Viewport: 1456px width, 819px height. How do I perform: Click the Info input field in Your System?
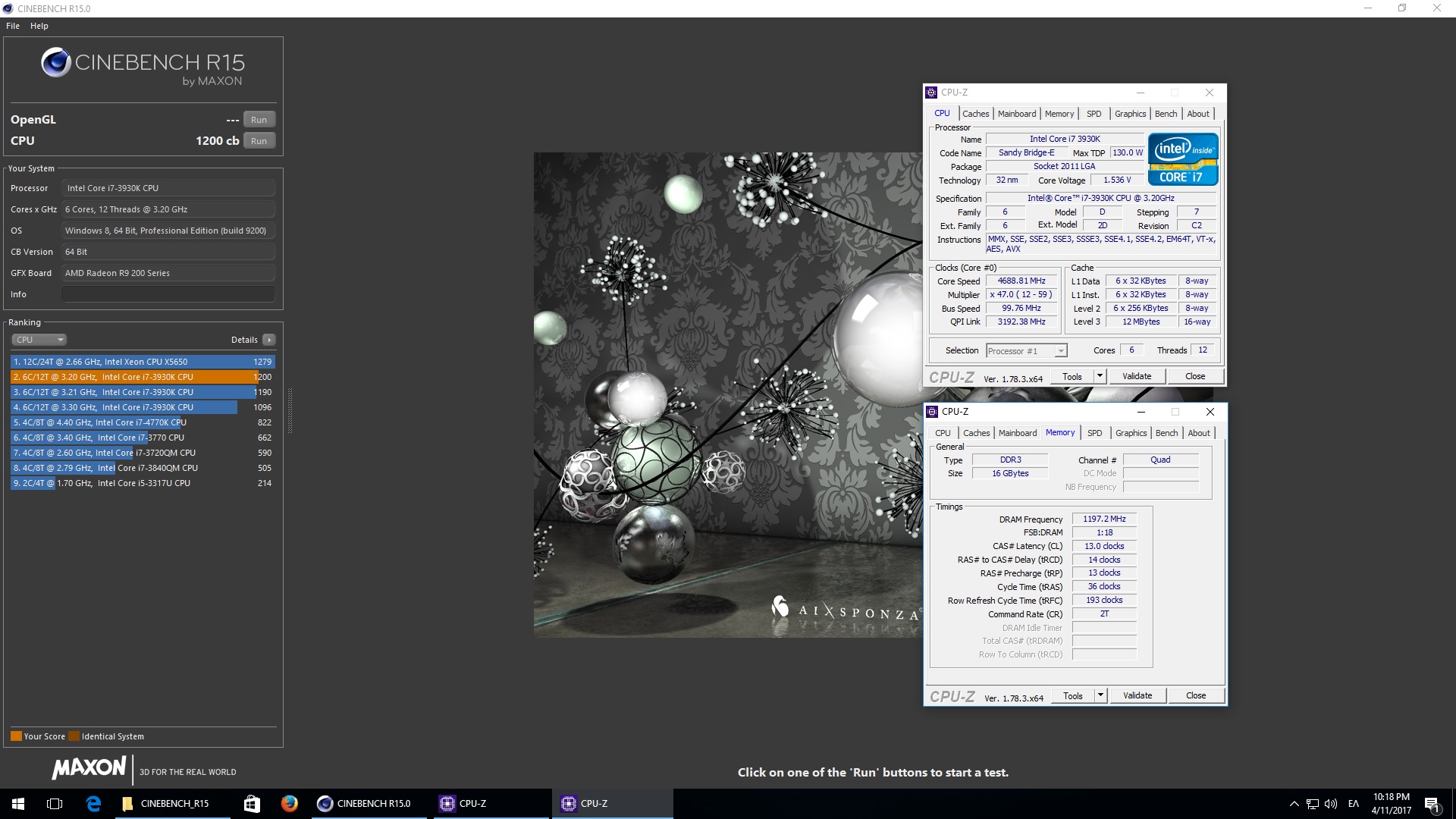point(168,294)
